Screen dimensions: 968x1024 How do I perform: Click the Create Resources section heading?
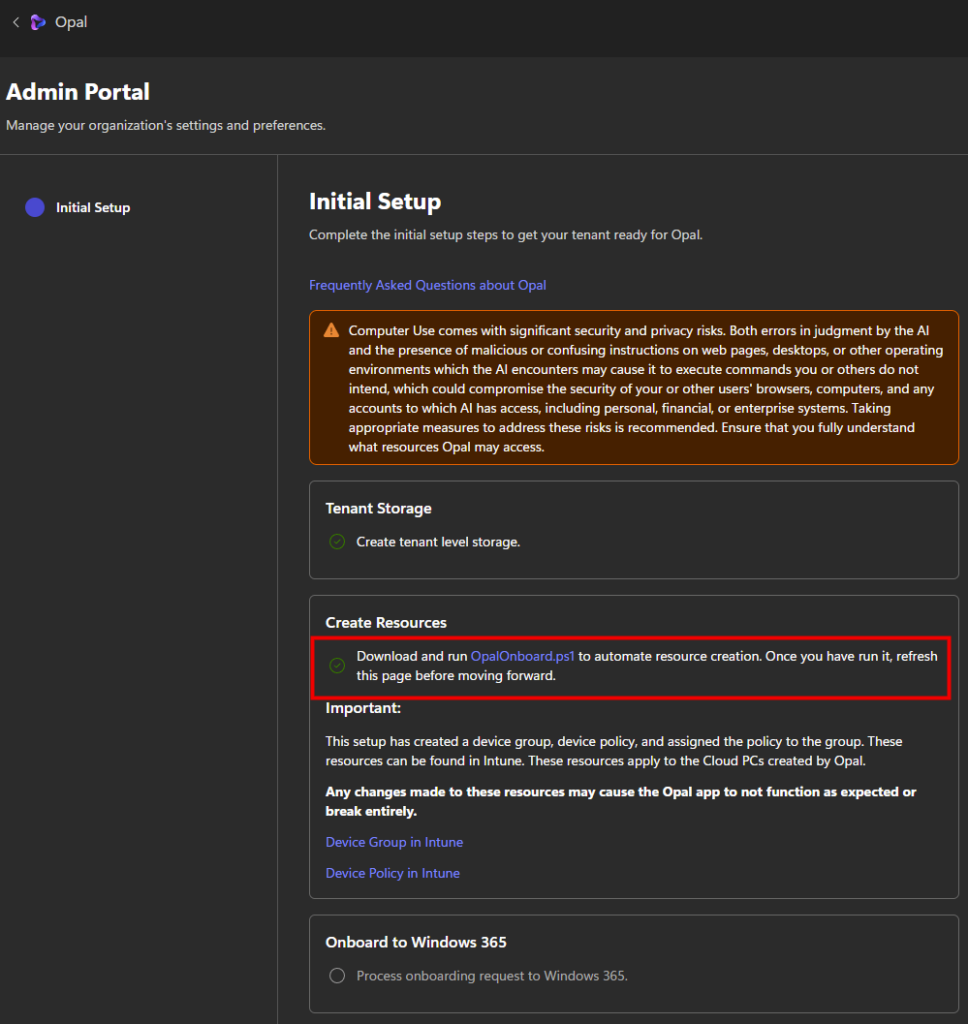pos(385,623)
